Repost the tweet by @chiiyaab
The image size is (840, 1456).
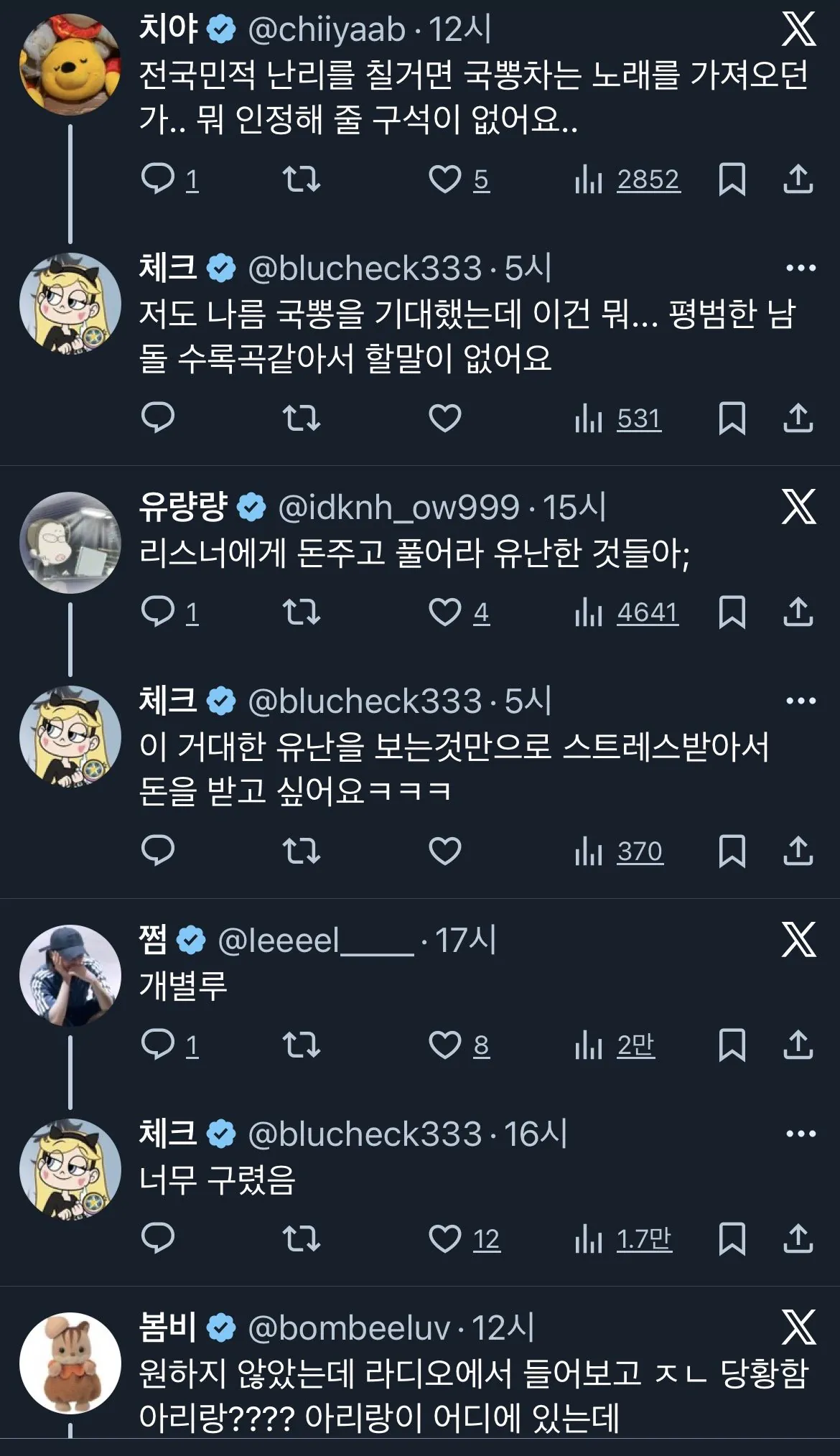pos(301,179)
